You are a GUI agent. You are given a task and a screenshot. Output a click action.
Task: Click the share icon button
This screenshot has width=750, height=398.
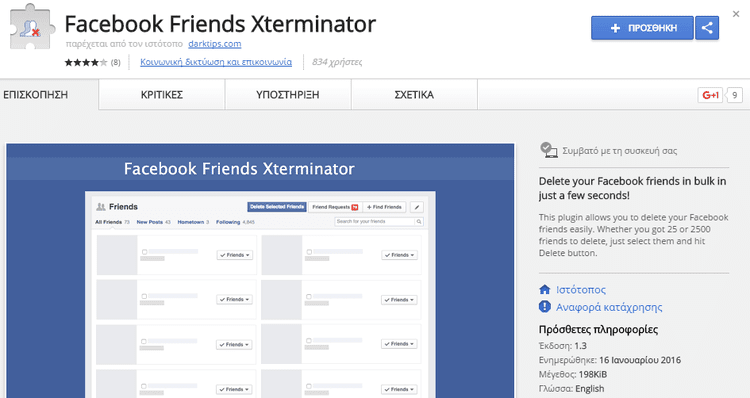click(707, 28)
